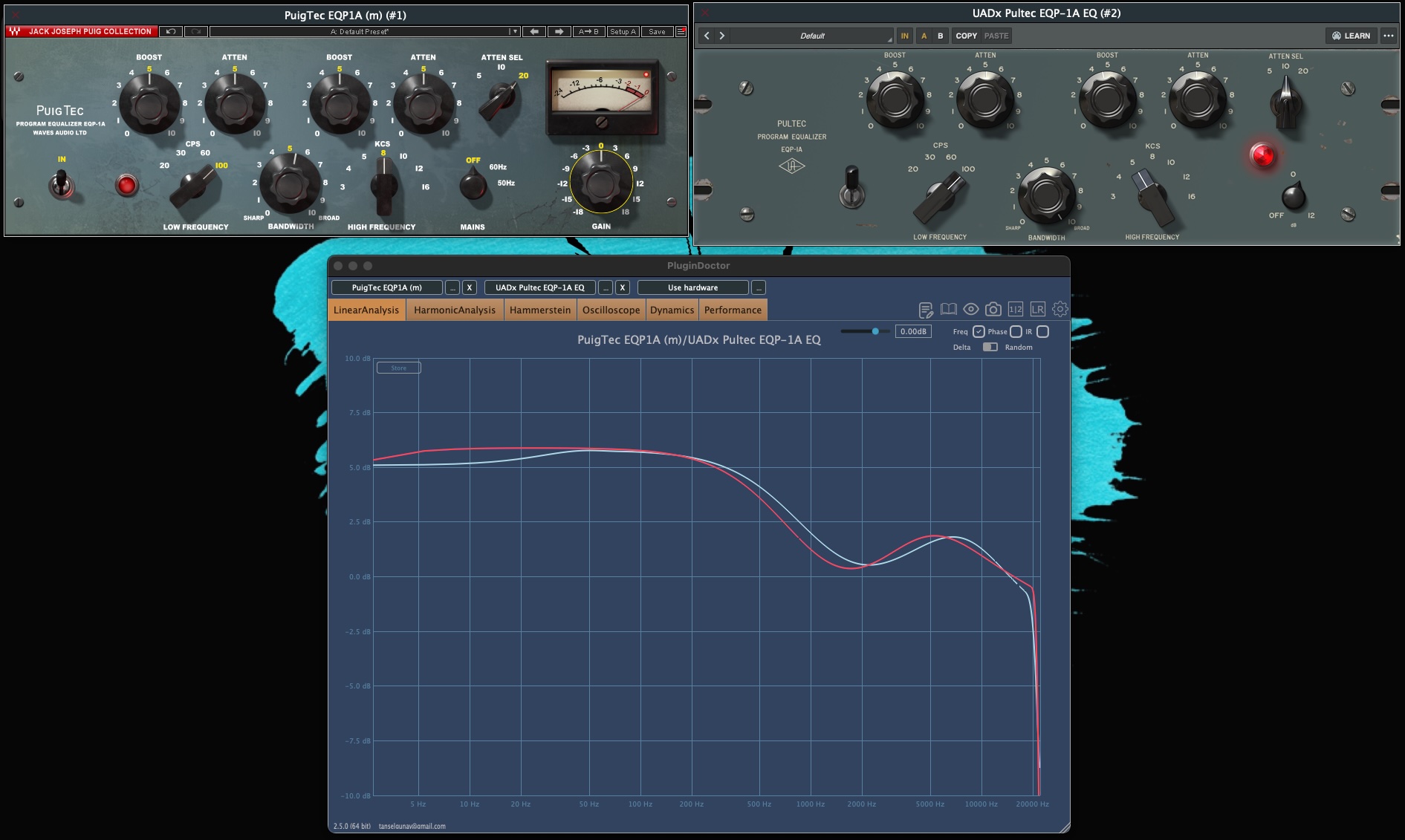Click the Save button in PuigTec toolbar
The height and width of the screenshot is (840, 1405).
(x=657, y=32)
